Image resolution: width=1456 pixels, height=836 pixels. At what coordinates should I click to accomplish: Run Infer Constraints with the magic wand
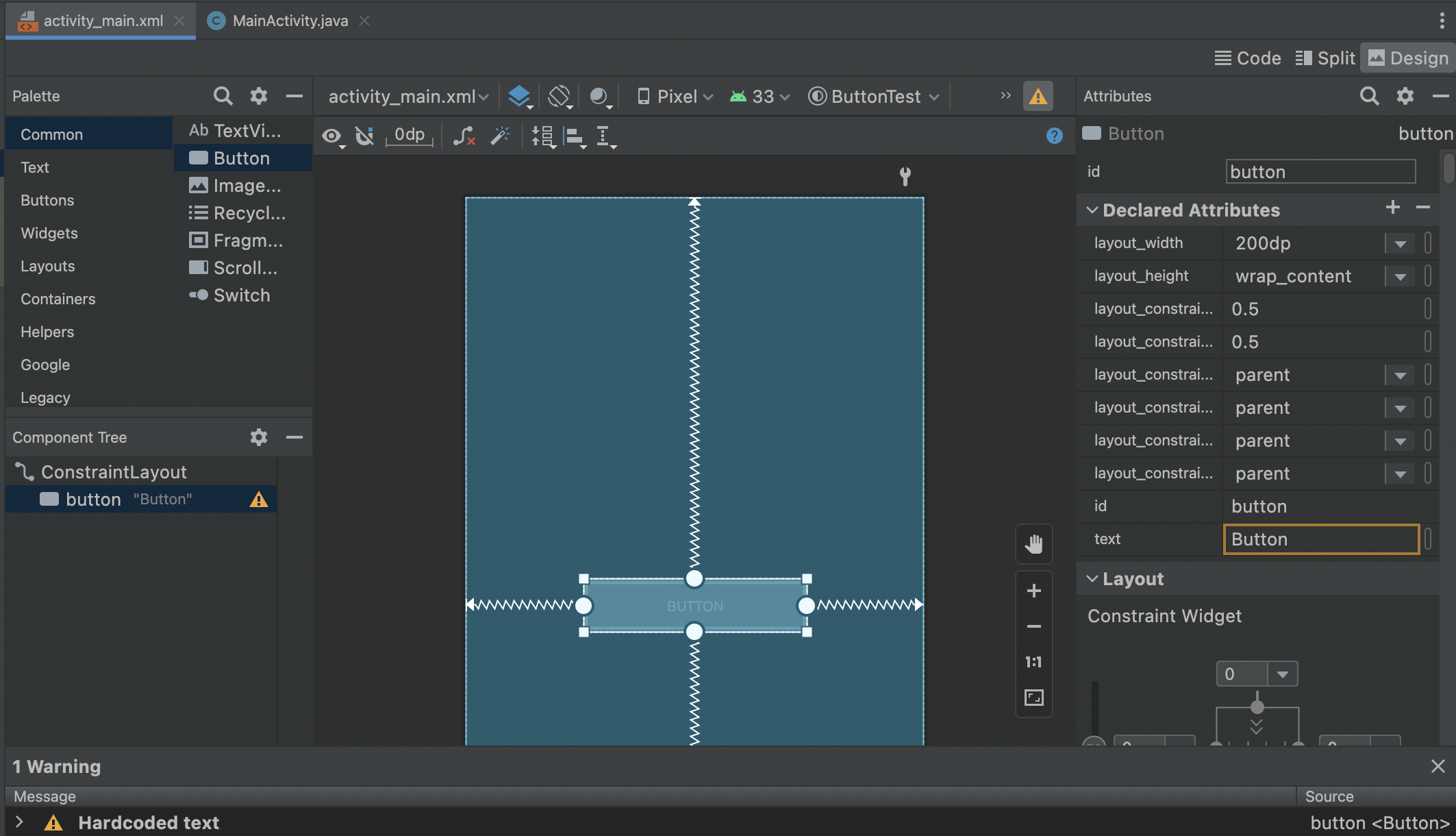point(501,136)
